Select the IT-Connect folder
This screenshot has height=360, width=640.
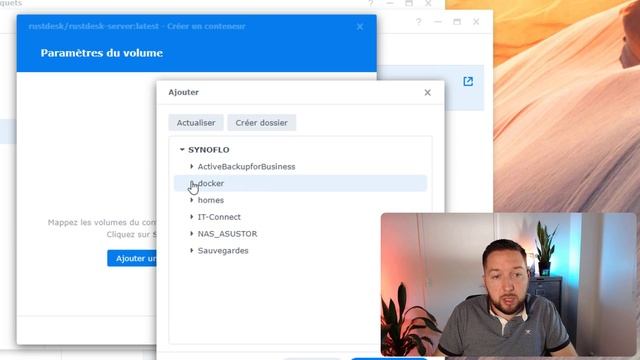tap(219, 217)
